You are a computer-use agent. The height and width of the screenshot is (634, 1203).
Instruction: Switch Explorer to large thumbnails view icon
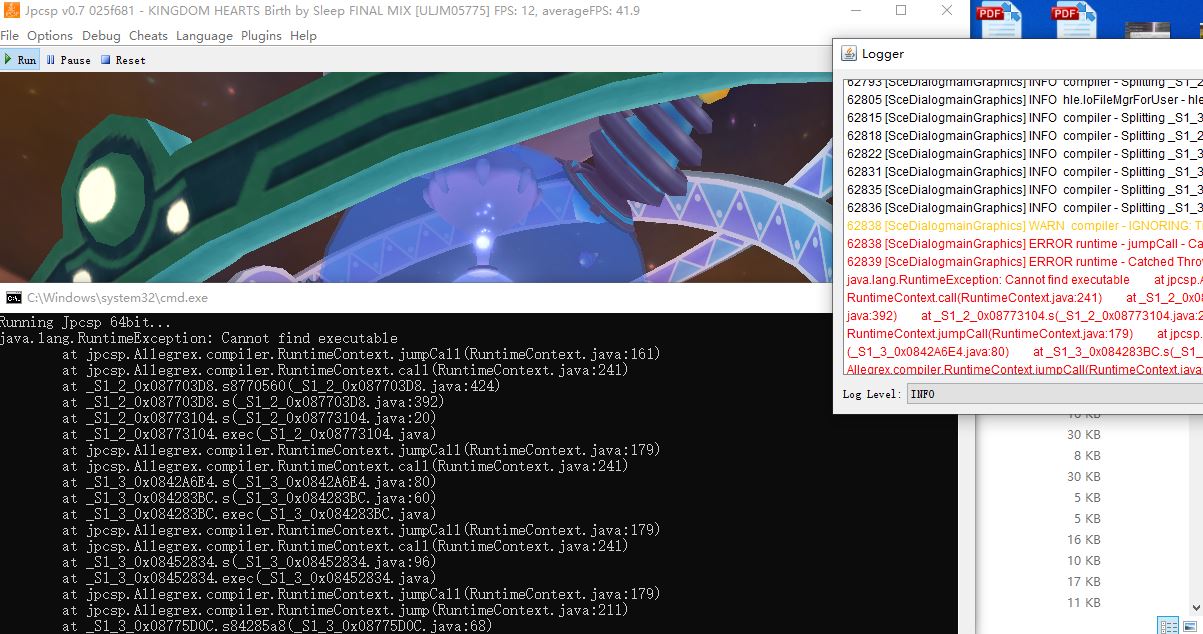coord(1192,626)
